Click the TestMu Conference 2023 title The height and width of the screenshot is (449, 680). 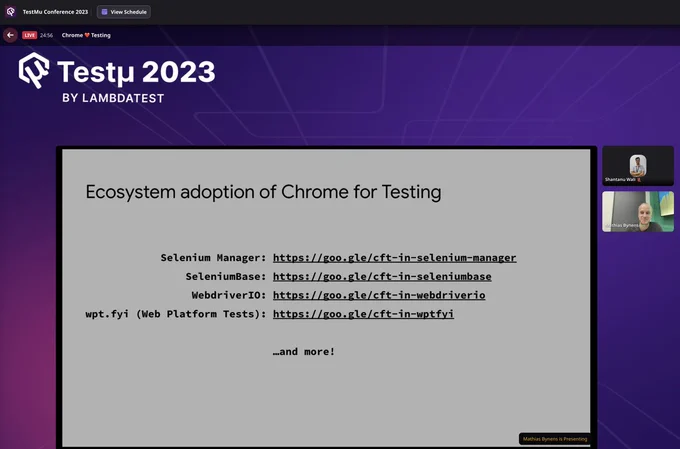coord(55,12)
